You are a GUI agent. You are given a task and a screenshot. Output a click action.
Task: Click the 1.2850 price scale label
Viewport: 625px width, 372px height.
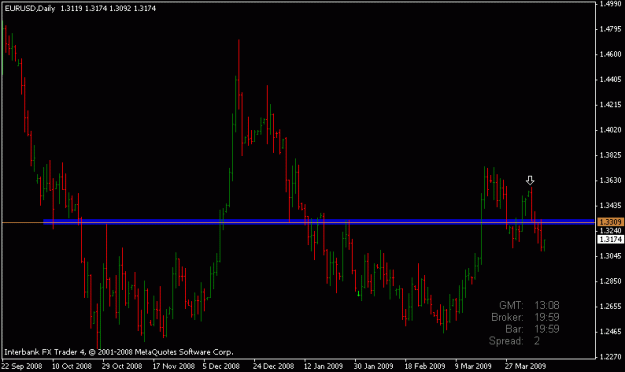coord(610,281)
